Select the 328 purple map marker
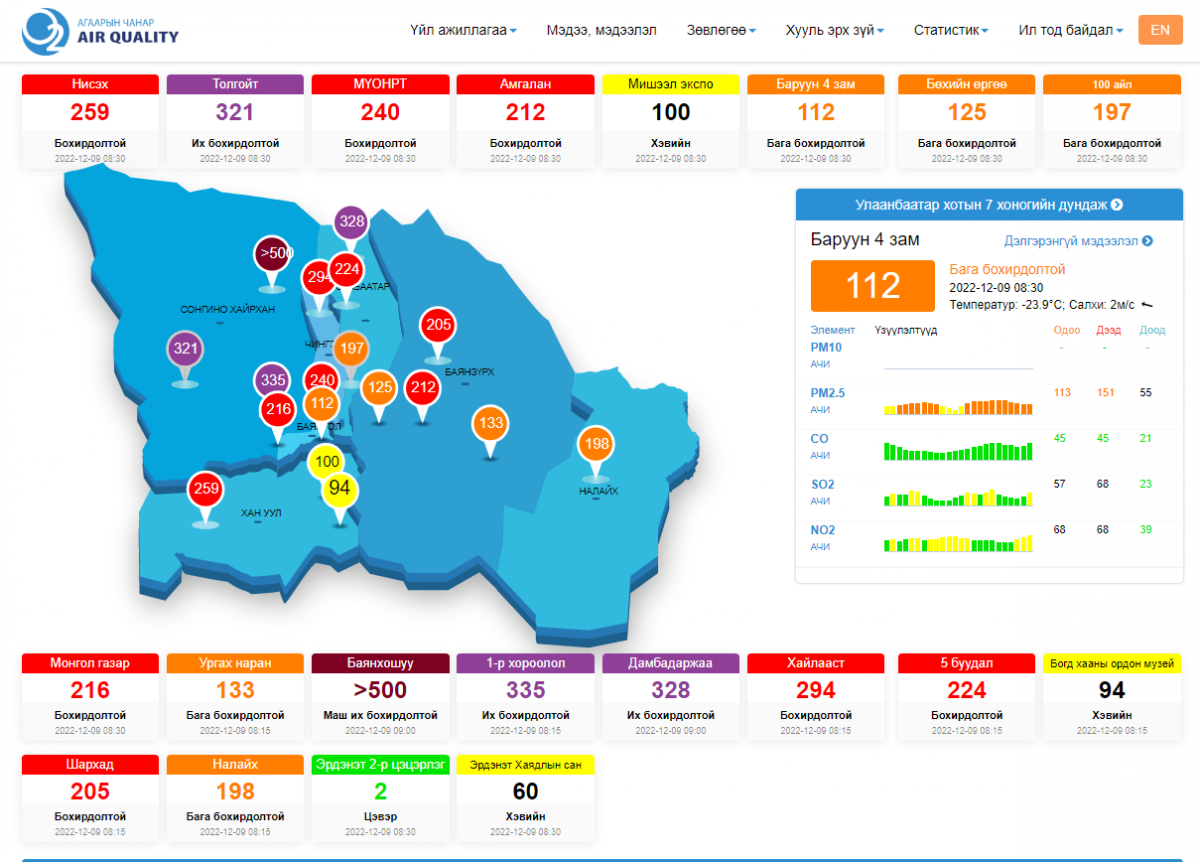The height and width of the screenshot is (862, 1200). (x=351, y=222)
